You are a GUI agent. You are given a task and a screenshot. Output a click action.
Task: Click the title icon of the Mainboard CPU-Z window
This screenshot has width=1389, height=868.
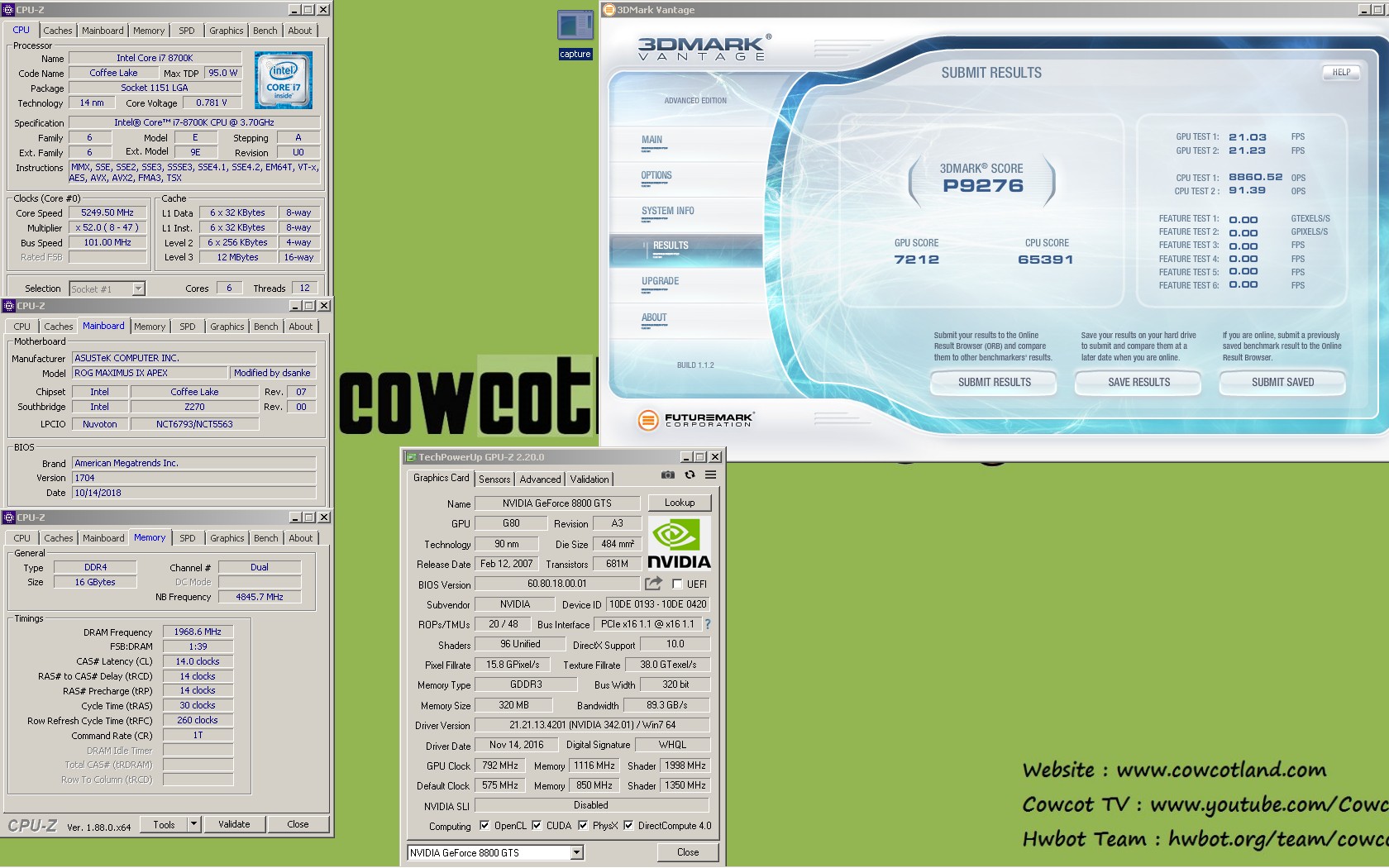pos(9,306)
